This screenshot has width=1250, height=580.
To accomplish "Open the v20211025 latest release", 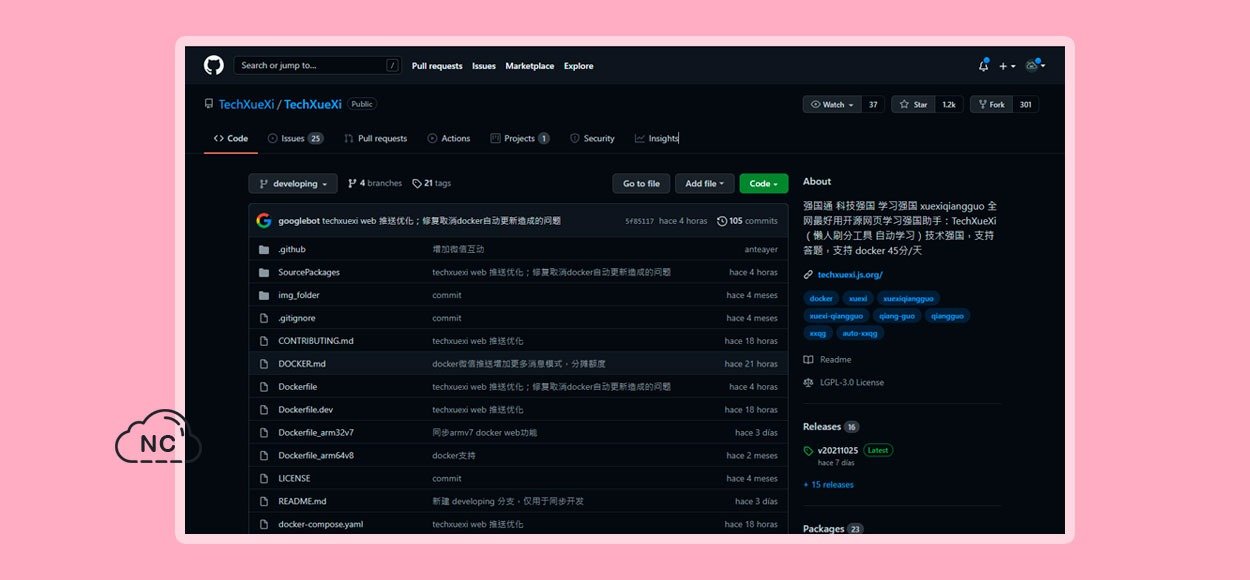I will tap(838, 451).
